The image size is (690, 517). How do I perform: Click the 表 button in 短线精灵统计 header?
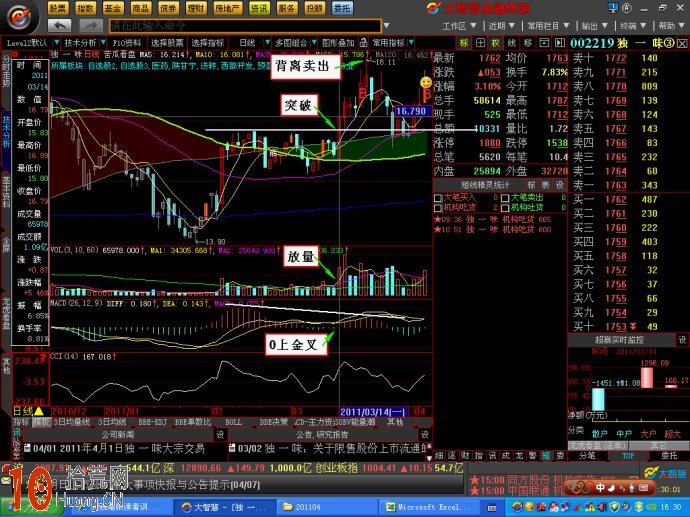pos(545,185)
